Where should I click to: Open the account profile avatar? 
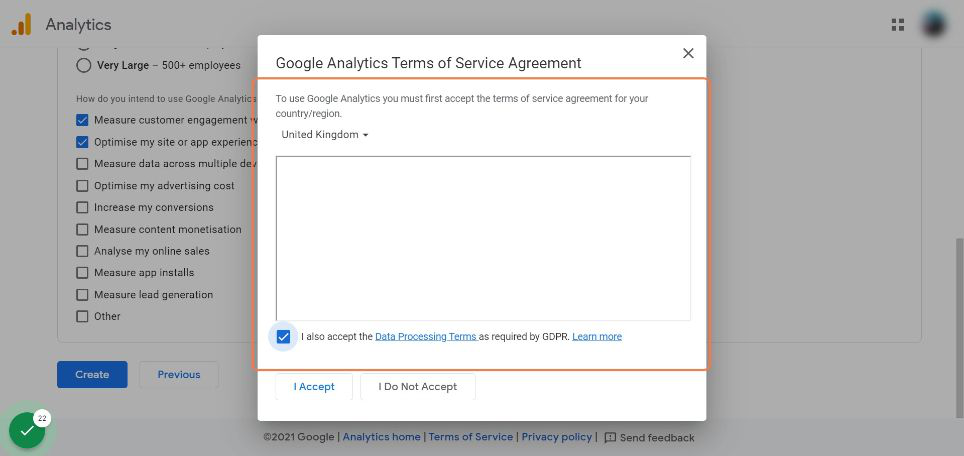tap(934, 25)
